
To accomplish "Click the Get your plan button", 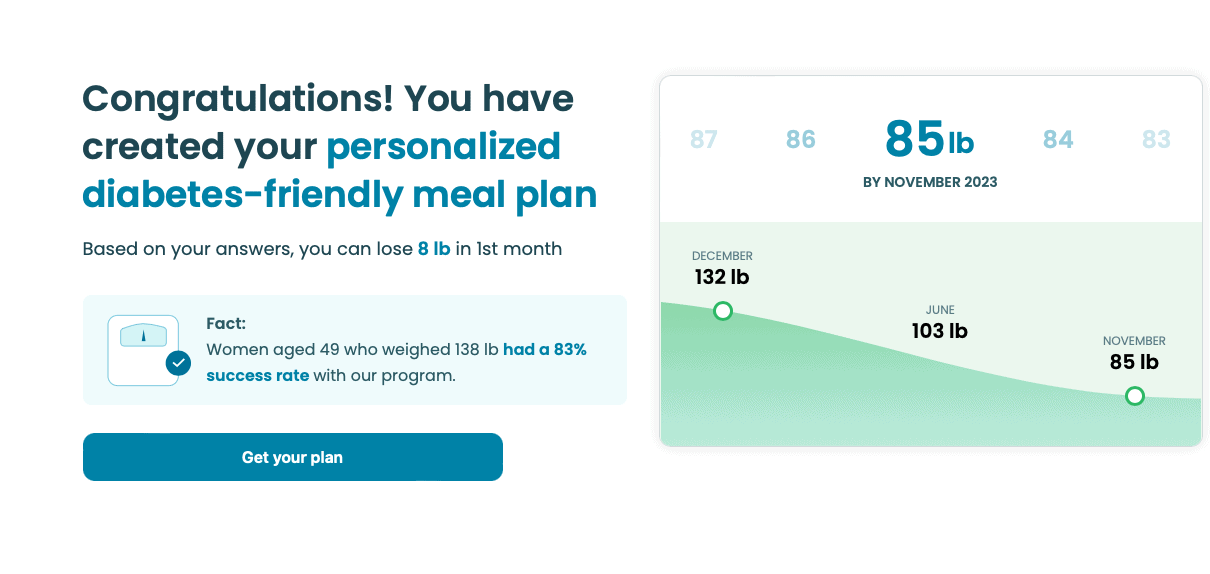I will click(292, 457).
